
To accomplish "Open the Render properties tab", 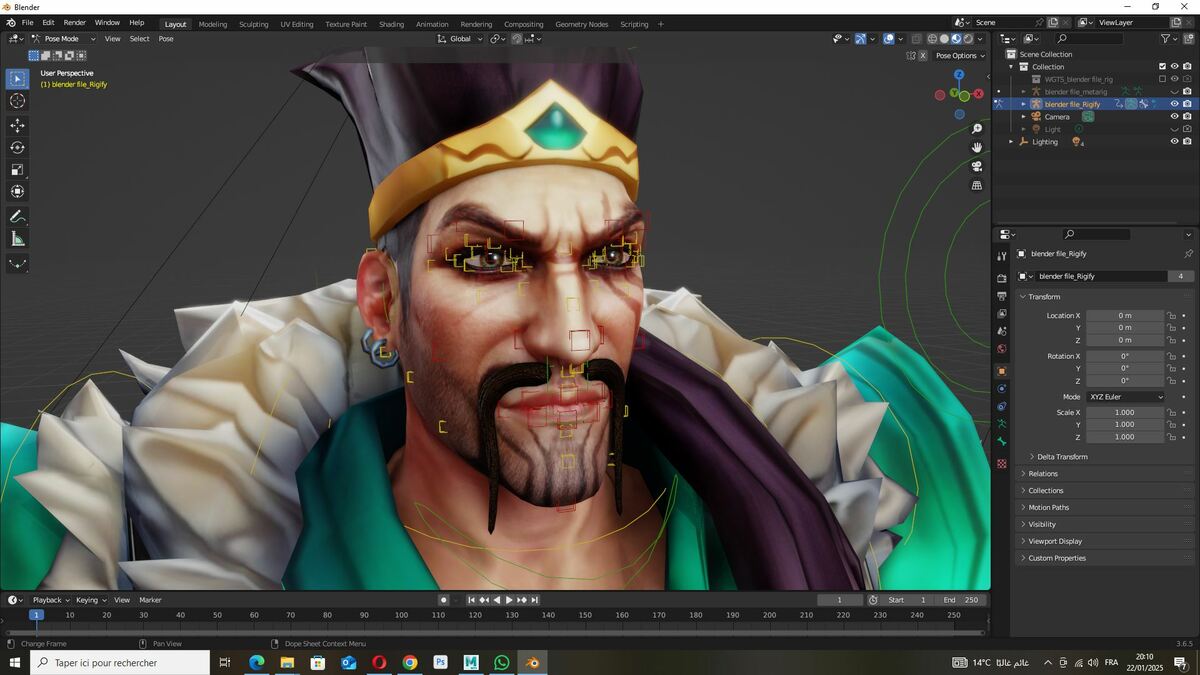I will pos(1002,278).
